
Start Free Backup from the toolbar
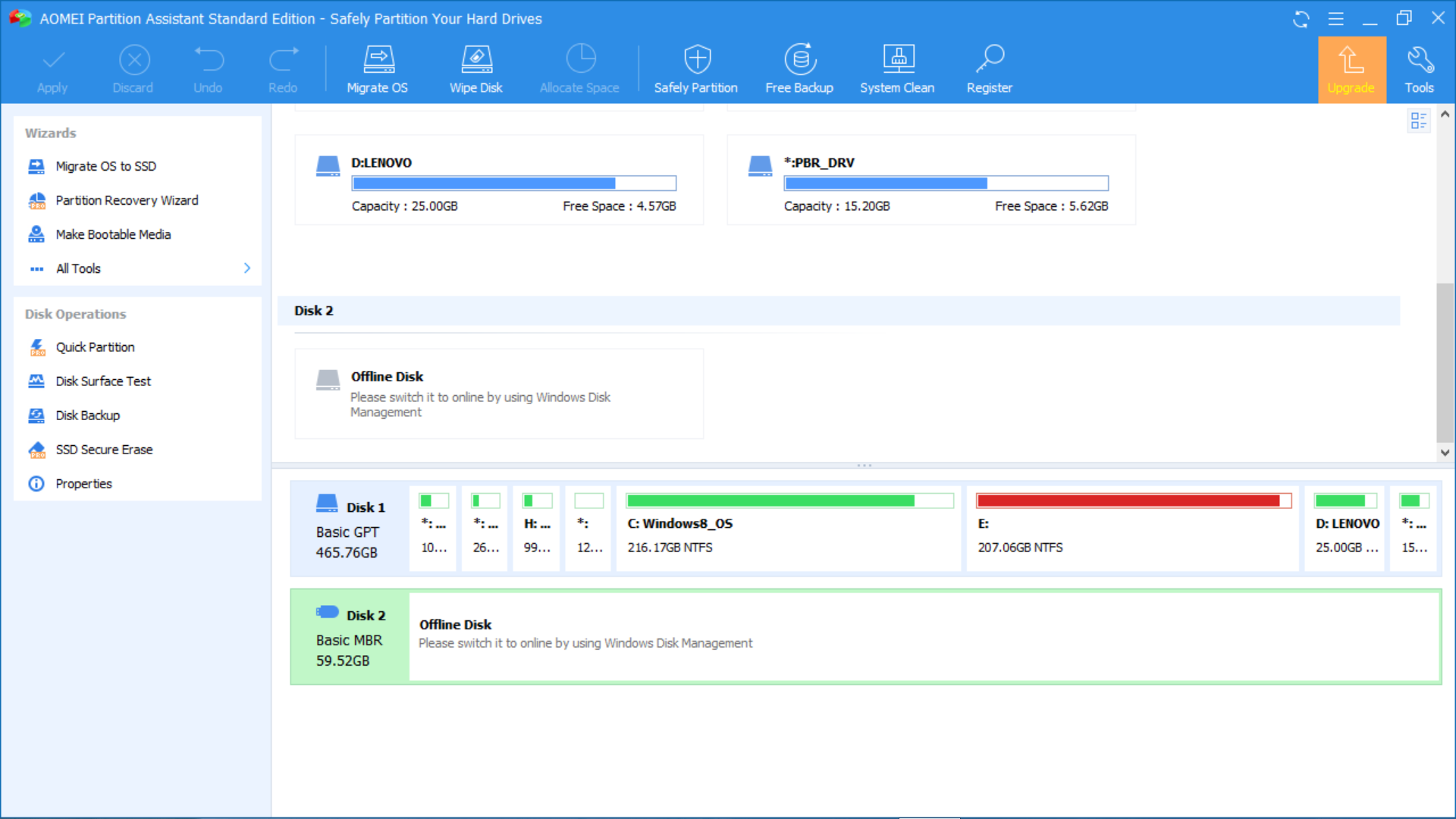(799, 69)
